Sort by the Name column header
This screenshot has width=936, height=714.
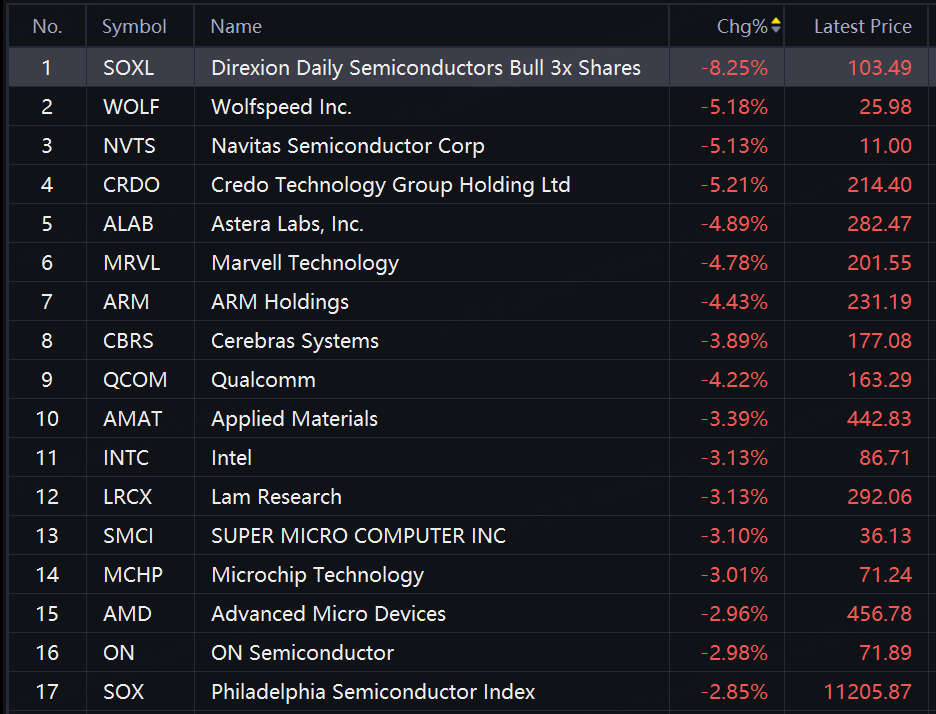[x=236, y=26]
